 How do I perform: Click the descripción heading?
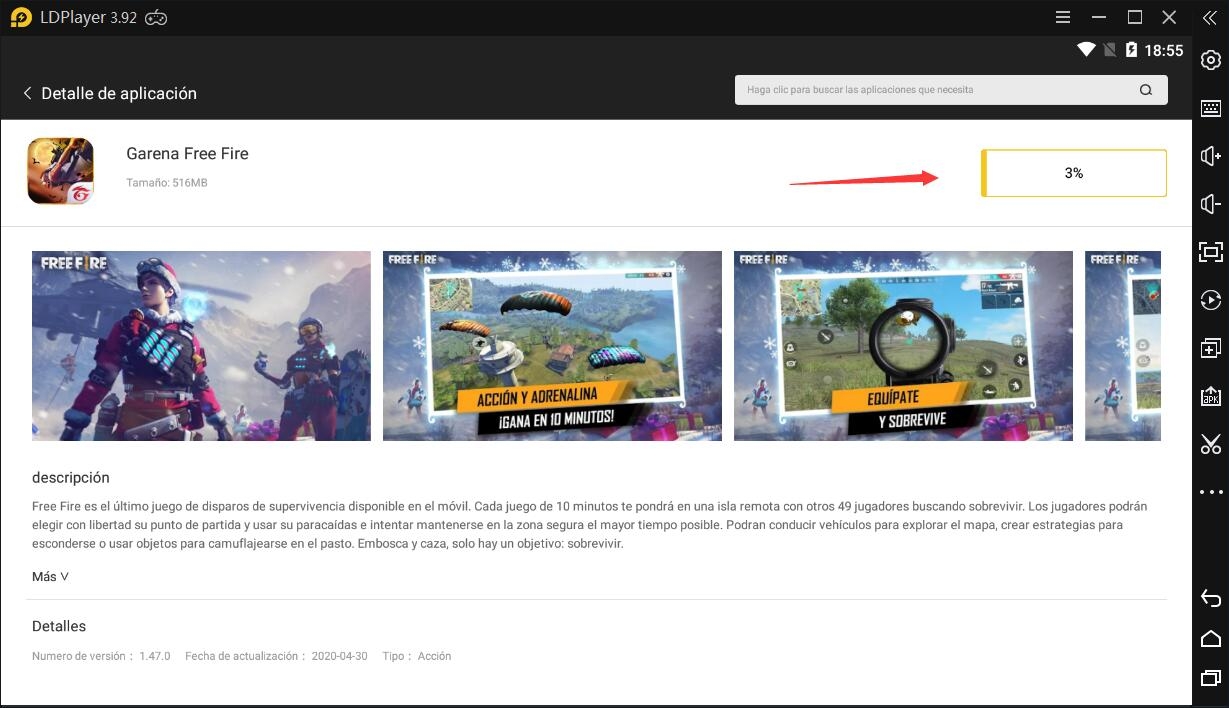[71, 478]
